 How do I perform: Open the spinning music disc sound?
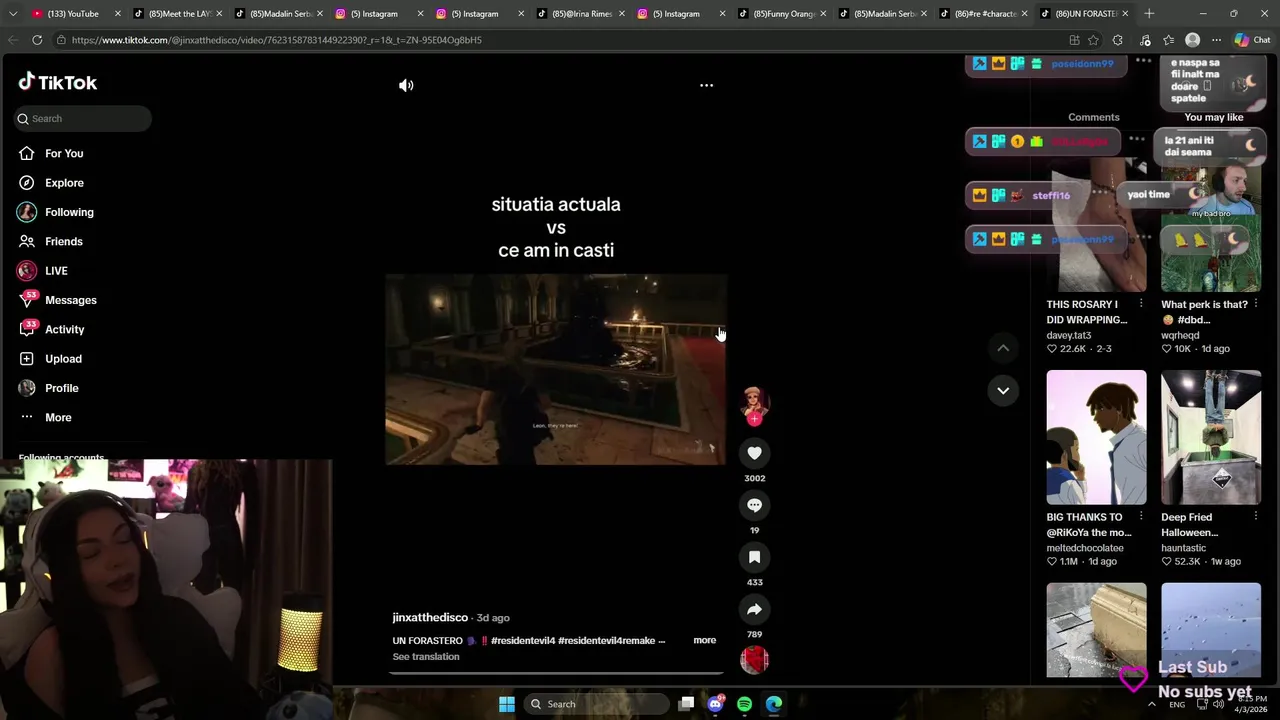754,659
